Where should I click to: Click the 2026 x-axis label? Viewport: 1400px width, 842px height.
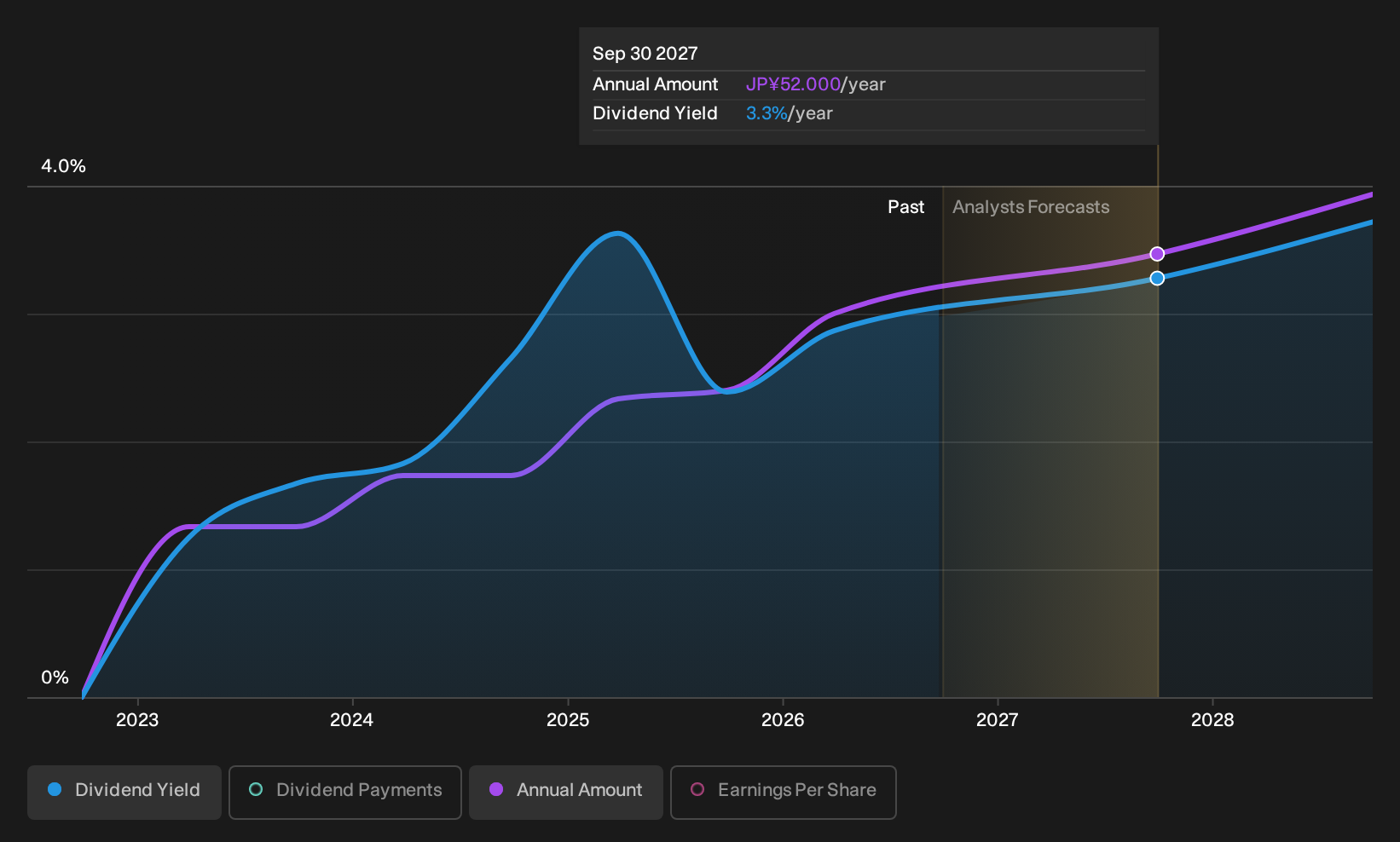point(783,720)
